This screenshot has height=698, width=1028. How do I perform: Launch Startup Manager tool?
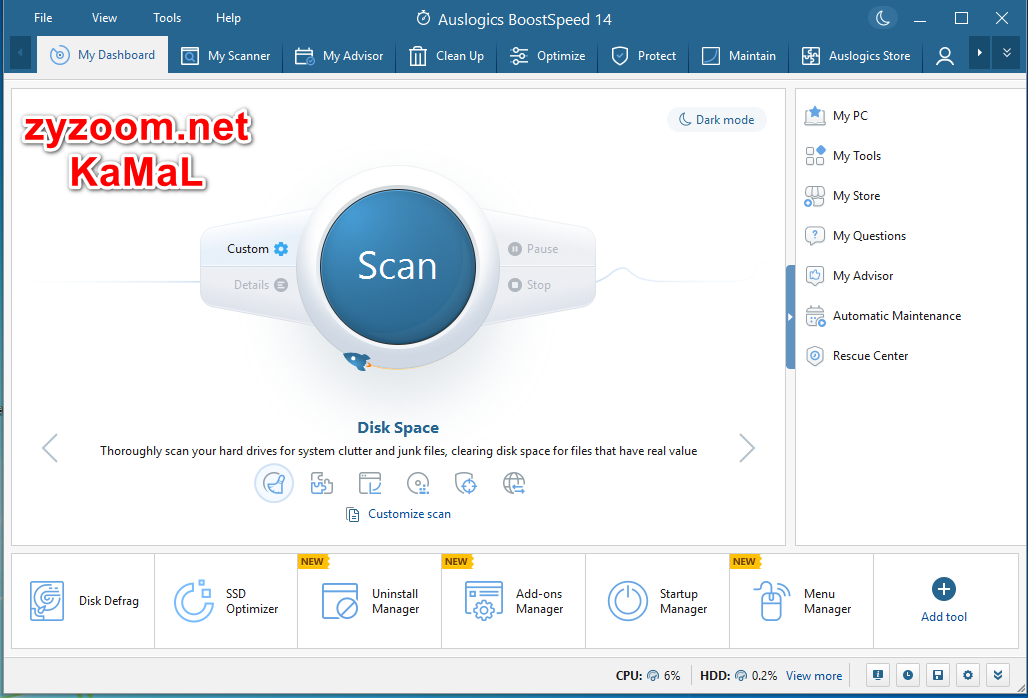[x=658, y=601]
